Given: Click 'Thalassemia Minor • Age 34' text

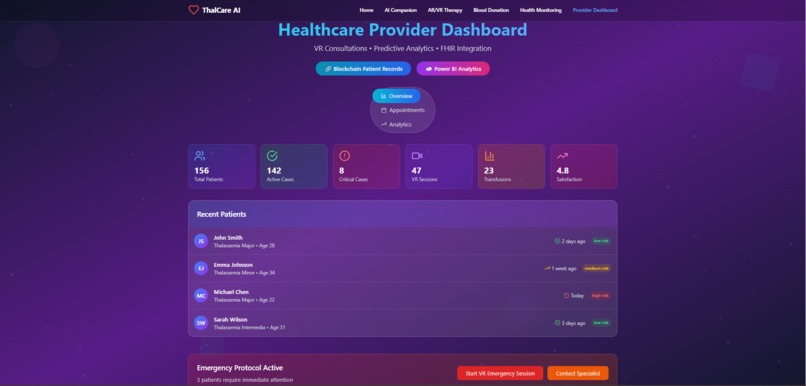Looking at the screenshot, I should 244,273.
